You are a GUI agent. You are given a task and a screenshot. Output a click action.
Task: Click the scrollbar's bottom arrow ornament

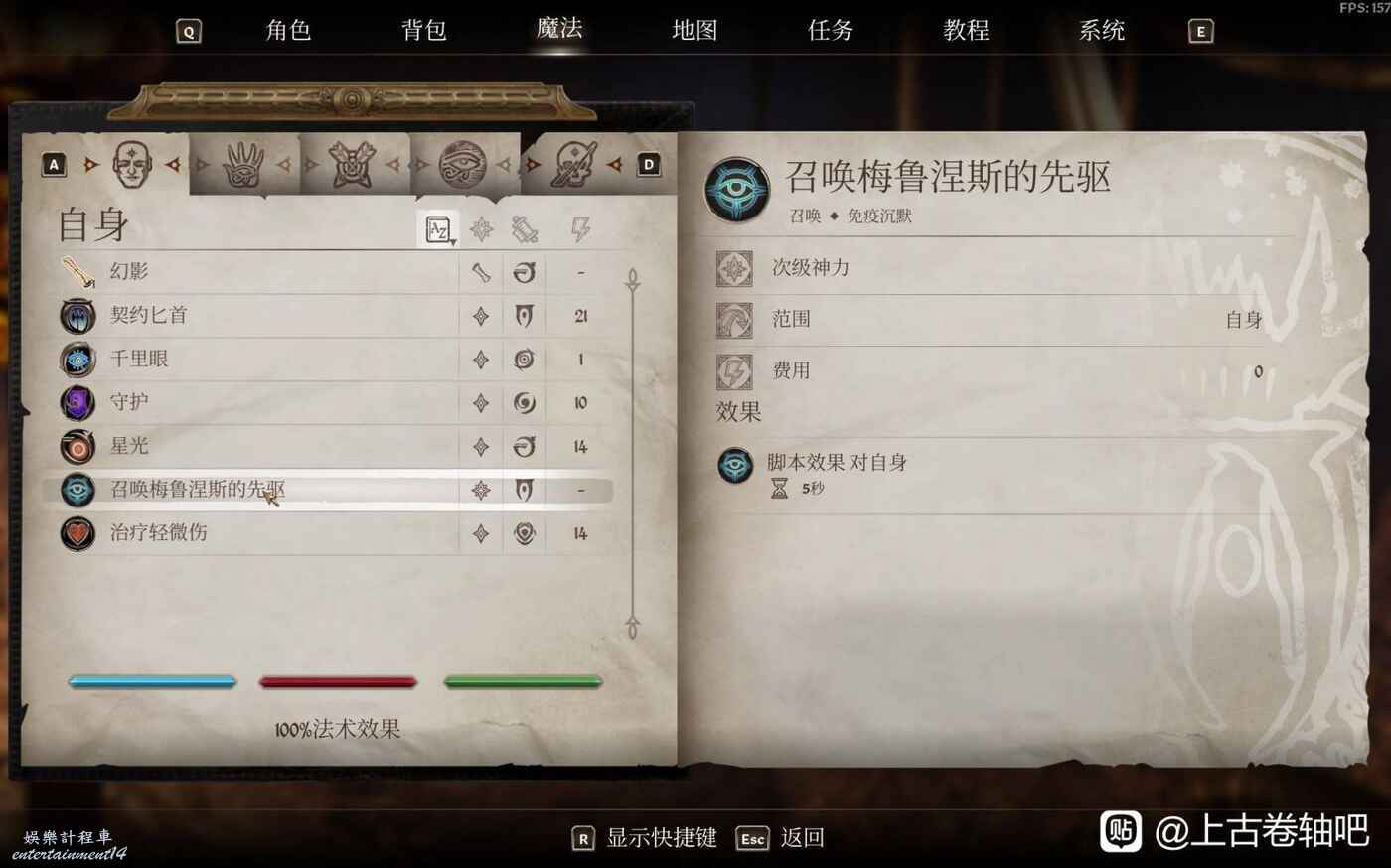pyautogui.click(x=632, y=626)
